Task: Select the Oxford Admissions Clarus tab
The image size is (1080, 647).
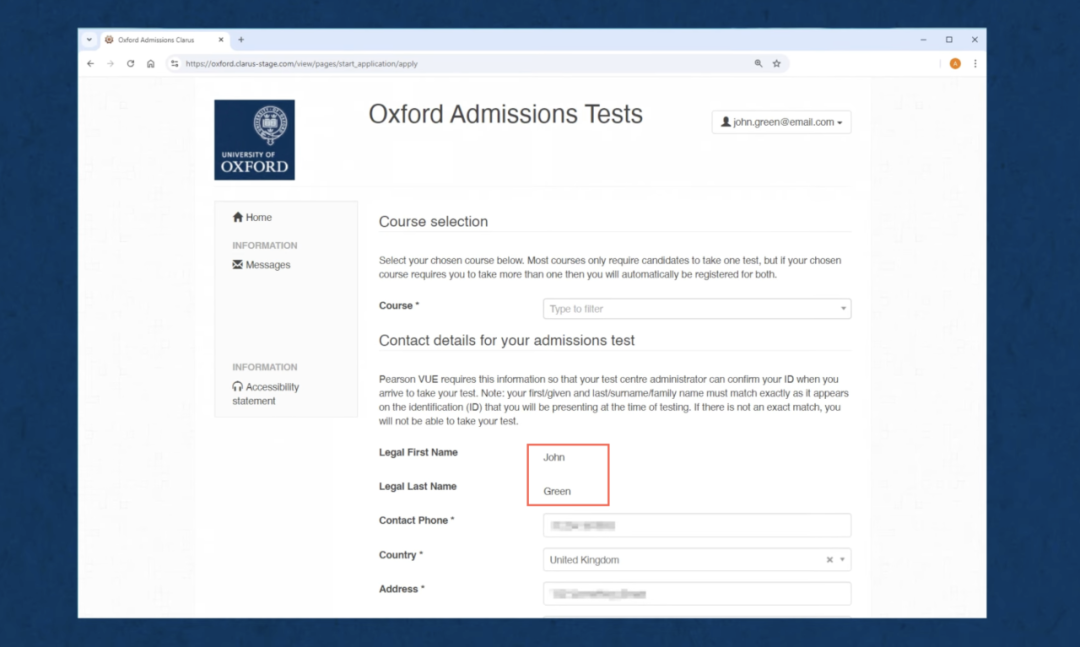Action: pyautogui.click(x=164, y=40)
